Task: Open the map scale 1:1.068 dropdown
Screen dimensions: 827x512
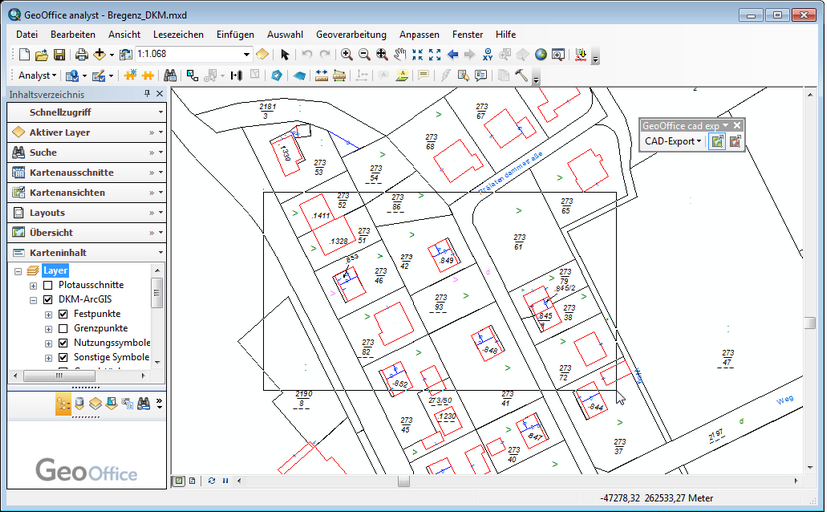Action: tap(246, 54)
